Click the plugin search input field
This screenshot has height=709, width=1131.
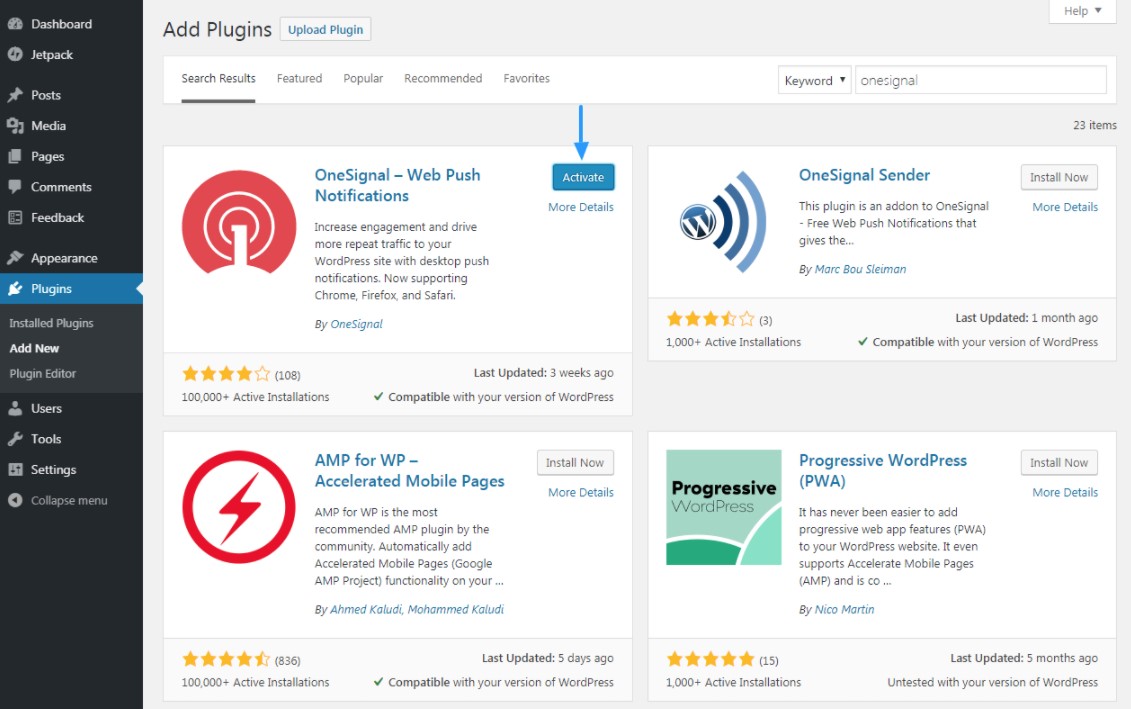pyautogui.click(x=980, y=81)
